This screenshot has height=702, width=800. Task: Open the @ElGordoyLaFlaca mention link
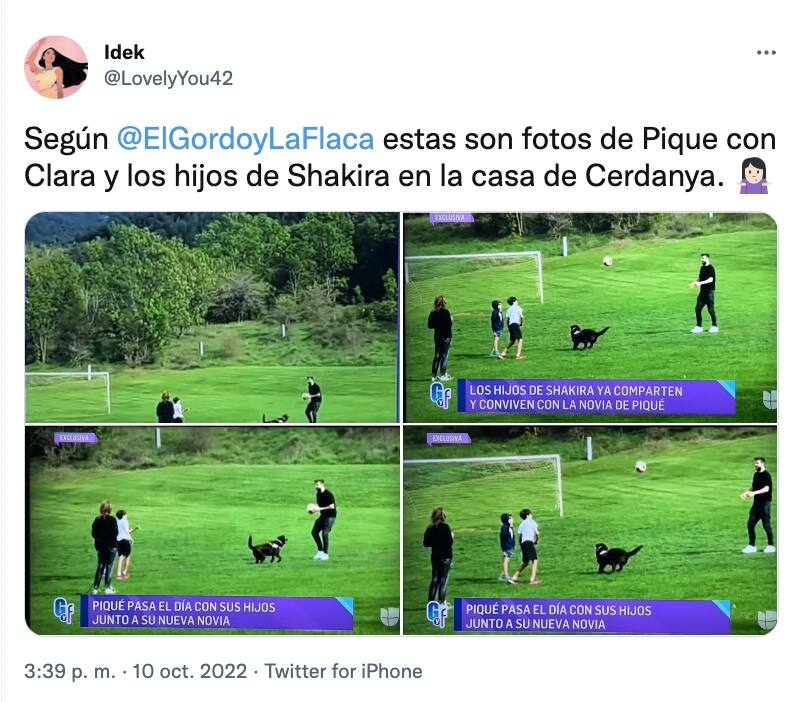point(245,139)
